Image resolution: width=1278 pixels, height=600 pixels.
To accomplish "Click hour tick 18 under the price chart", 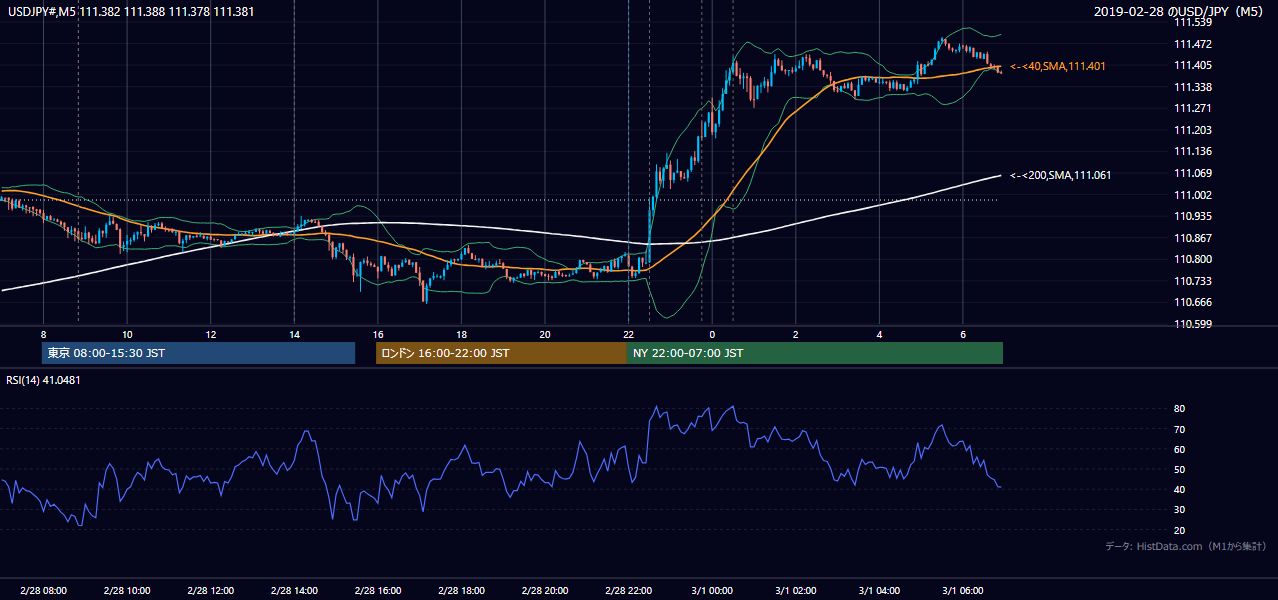I will tap(461, 334).
